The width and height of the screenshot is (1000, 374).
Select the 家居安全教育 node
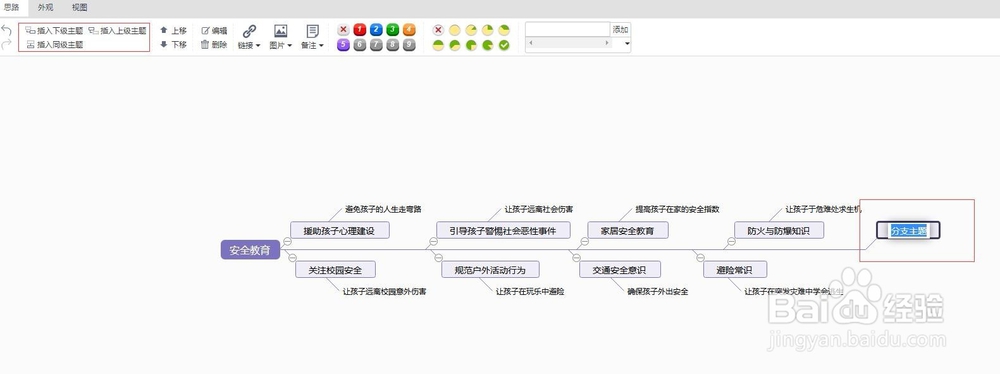pyautogui.click(x=628, y=230)
